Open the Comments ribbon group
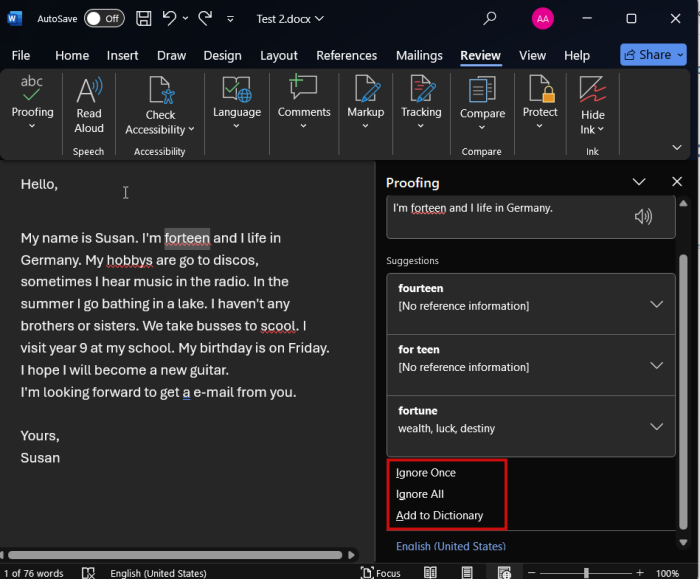This screenshot has width=700, height=579. coord(304,103)
